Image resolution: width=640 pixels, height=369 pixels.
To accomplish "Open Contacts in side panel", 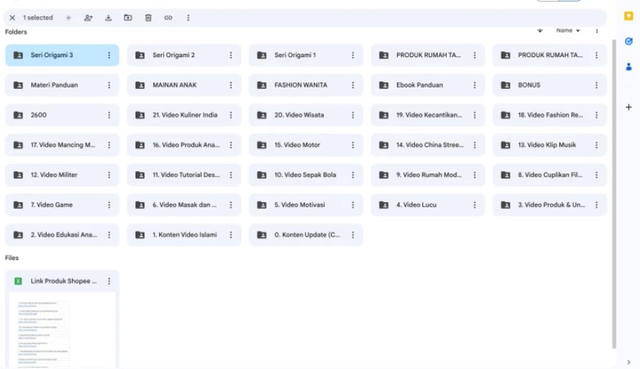I will tap(629, 67).
